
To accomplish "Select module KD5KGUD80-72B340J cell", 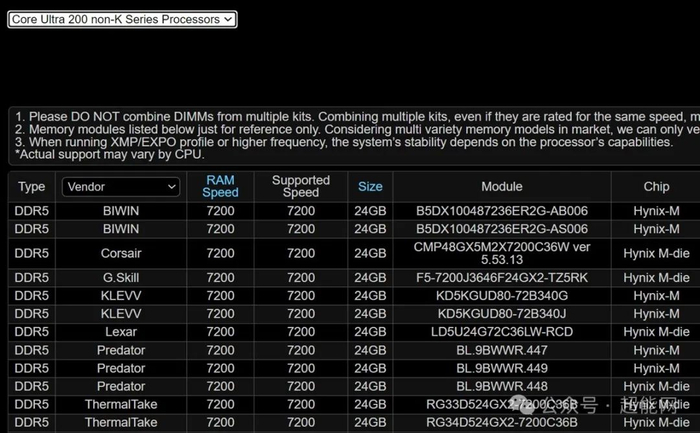I will tap(502, 314).
